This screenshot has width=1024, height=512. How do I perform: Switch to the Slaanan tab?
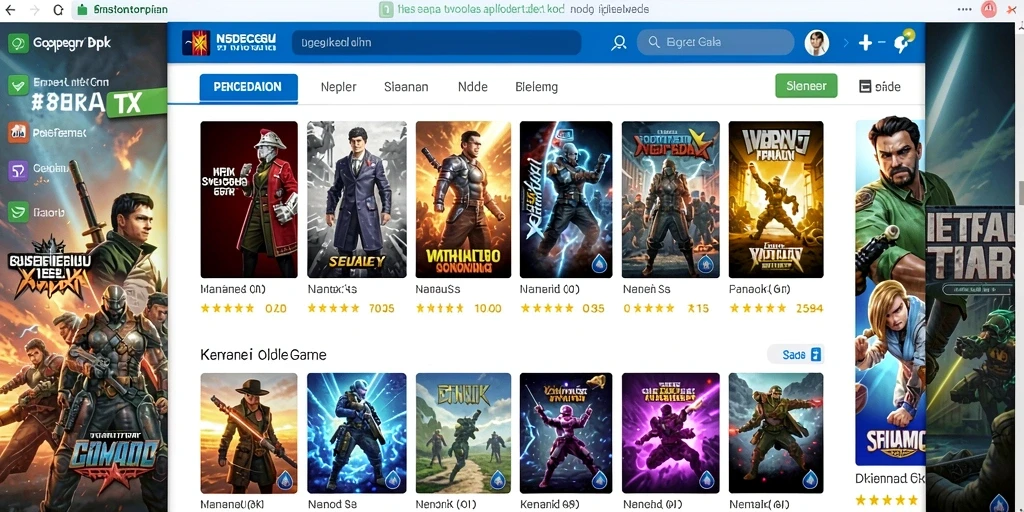point(406,87)
